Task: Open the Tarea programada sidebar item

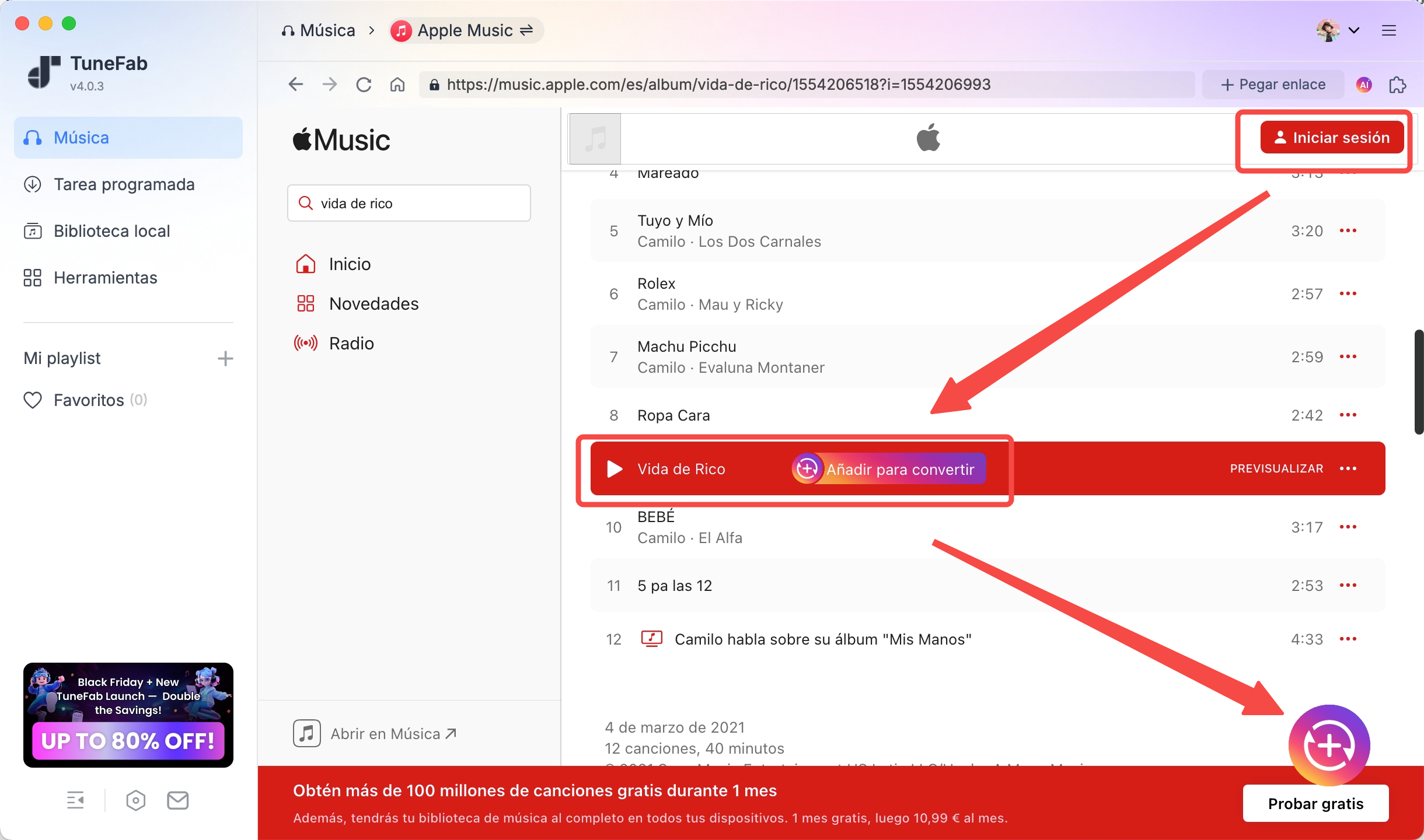Action: coord(124,184)
